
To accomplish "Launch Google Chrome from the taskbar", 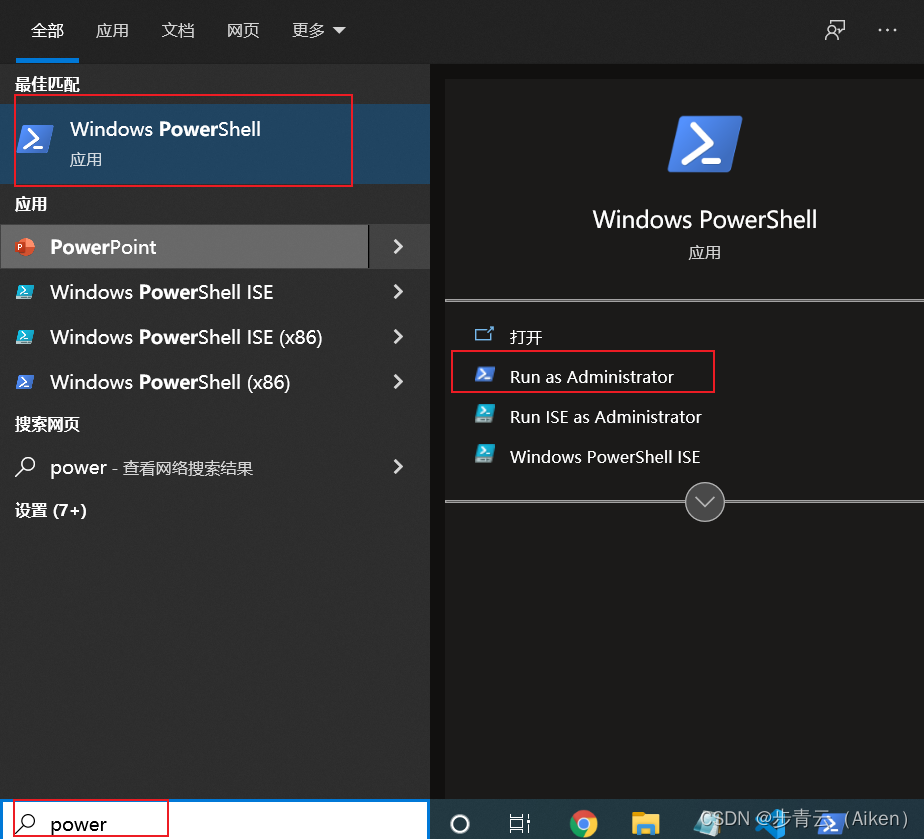I will [583, 823].
